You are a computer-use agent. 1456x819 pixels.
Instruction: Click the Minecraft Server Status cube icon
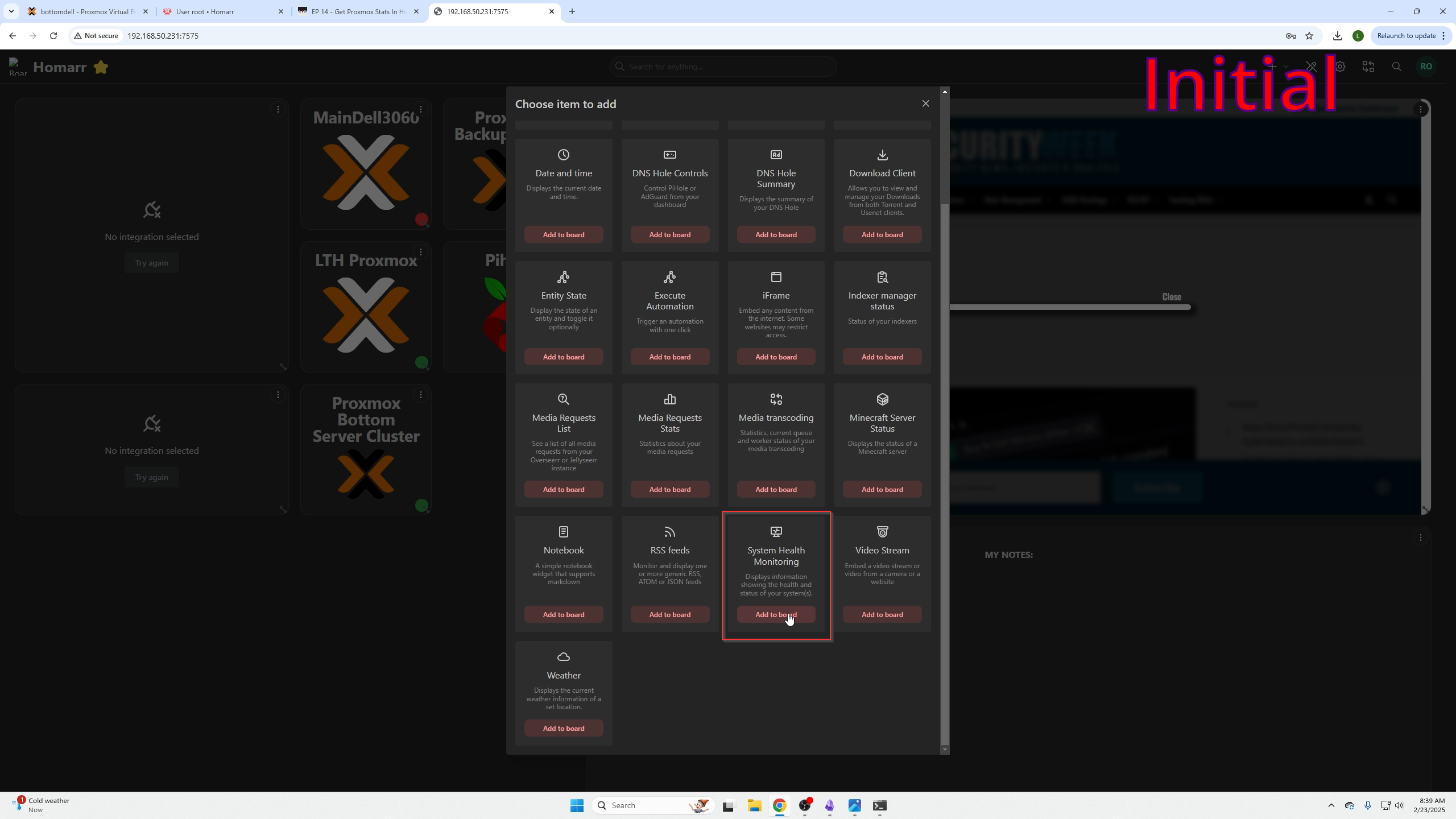tap(882, 399)
